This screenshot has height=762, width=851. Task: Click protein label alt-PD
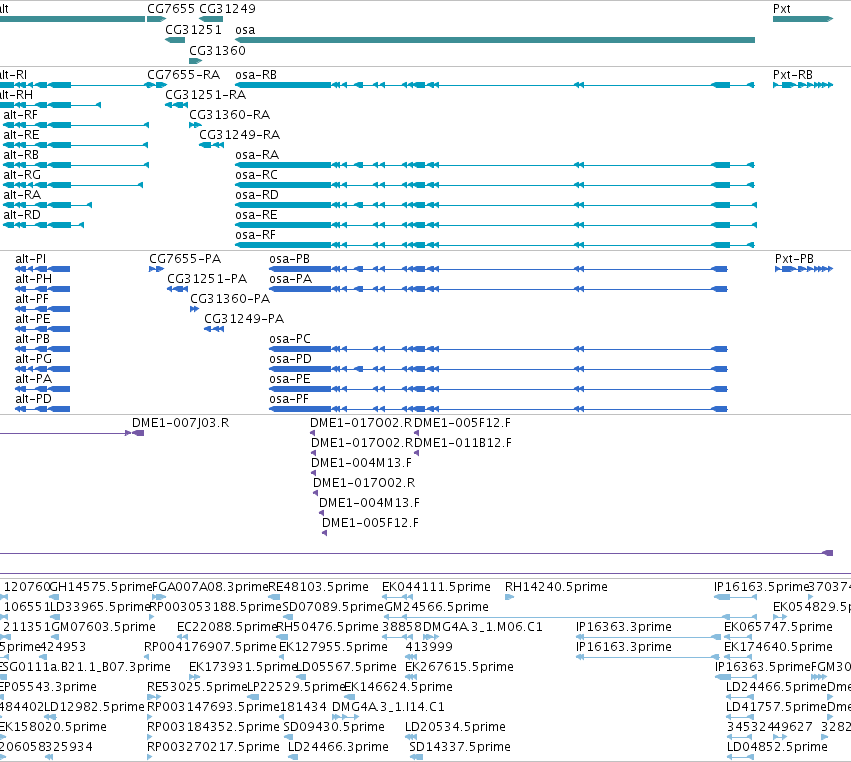pos(34,399)
